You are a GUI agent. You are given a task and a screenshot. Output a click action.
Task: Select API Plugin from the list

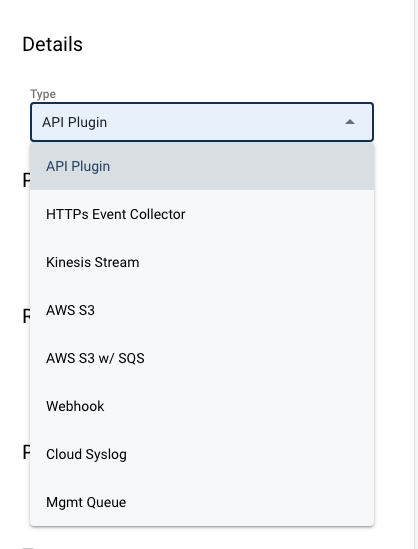(x=202, y=166)
